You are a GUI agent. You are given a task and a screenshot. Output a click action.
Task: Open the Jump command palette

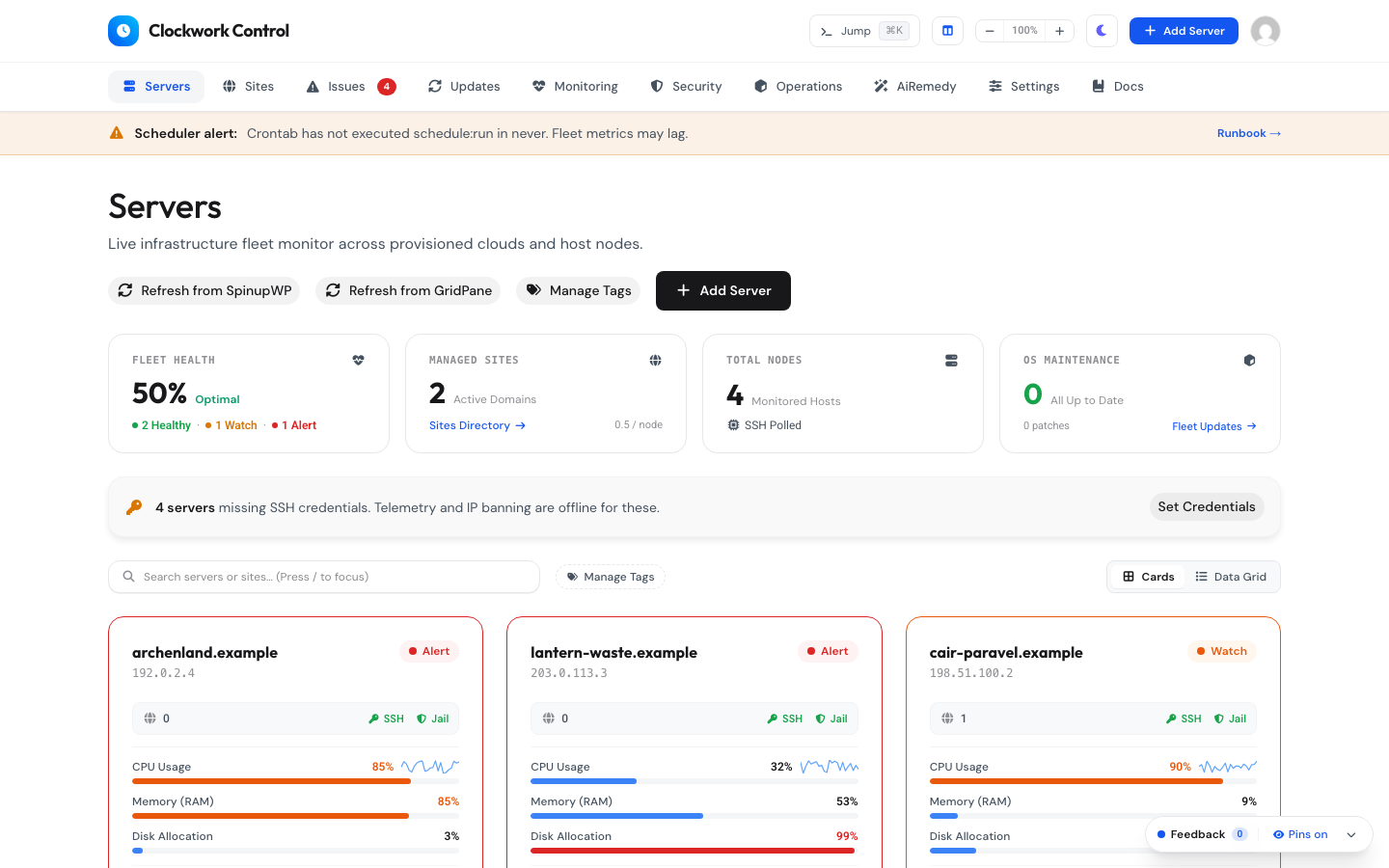(864, 31)
